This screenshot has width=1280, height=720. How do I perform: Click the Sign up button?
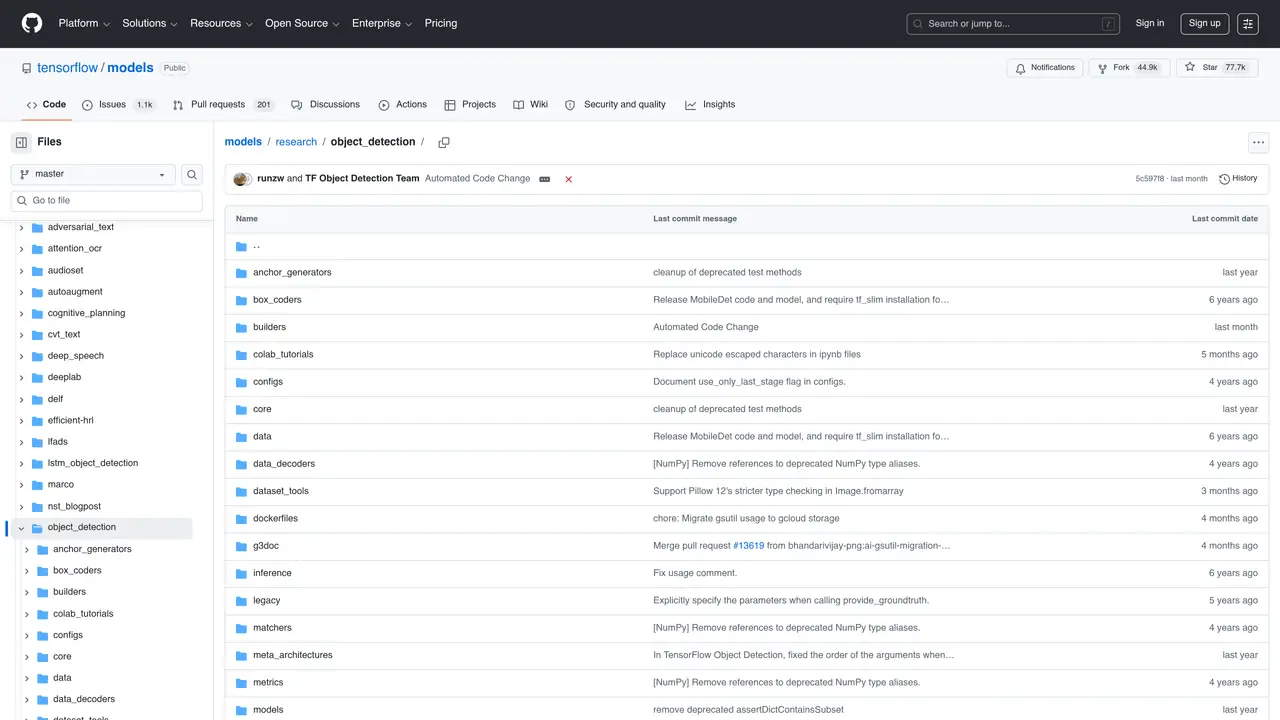click(x=1205, y=23)
